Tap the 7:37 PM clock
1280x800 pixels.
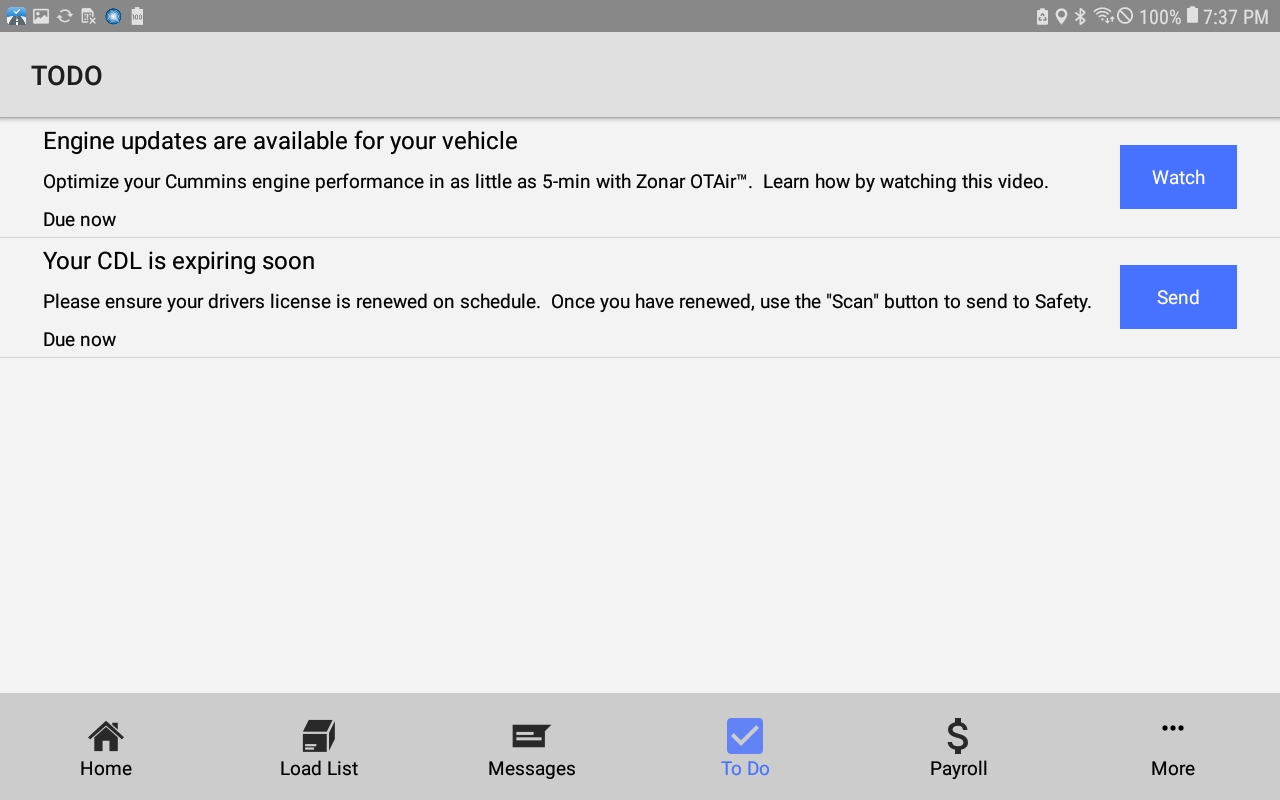coord(1236,17)
